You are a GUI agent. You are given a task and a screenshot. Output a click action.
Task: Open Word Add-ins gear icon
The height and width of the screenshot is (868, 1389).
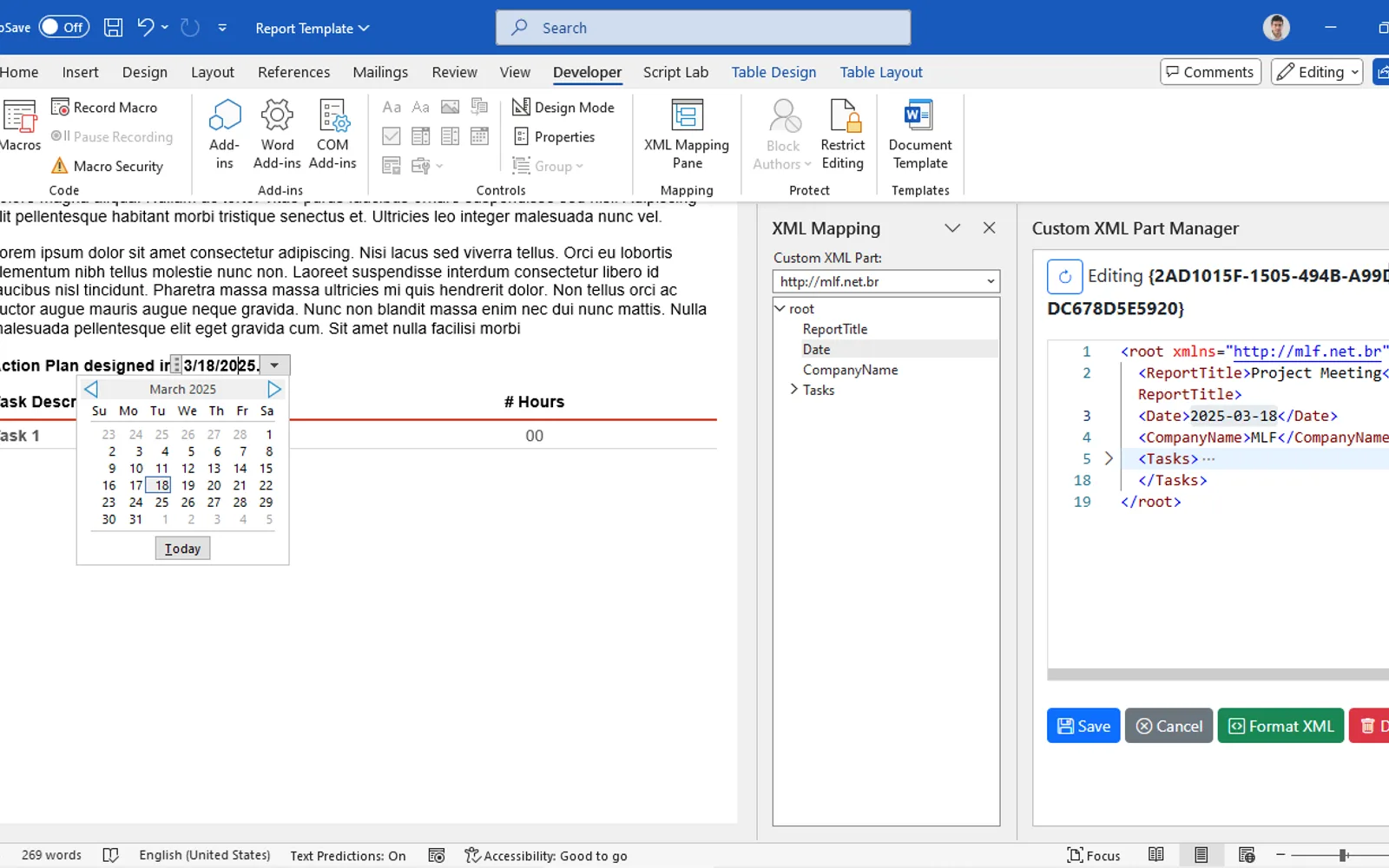click(x=277, y=135)
